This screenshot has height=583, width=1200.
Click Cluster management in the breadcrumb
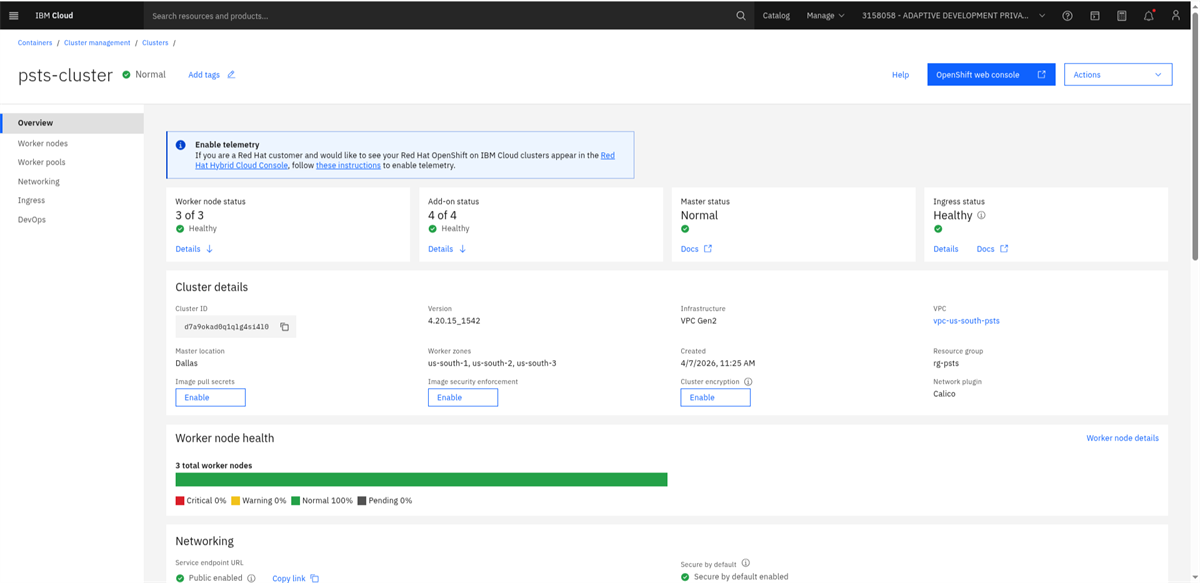coord(97,43)
